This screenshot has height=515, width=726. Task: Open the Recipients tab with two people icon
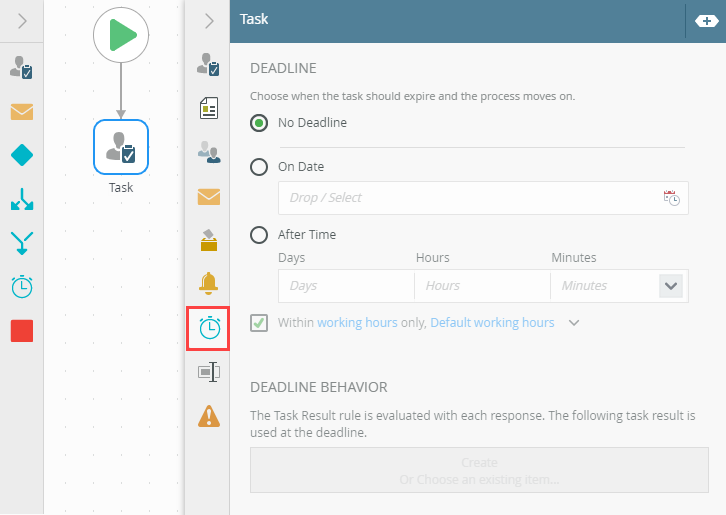coord(209,152)
